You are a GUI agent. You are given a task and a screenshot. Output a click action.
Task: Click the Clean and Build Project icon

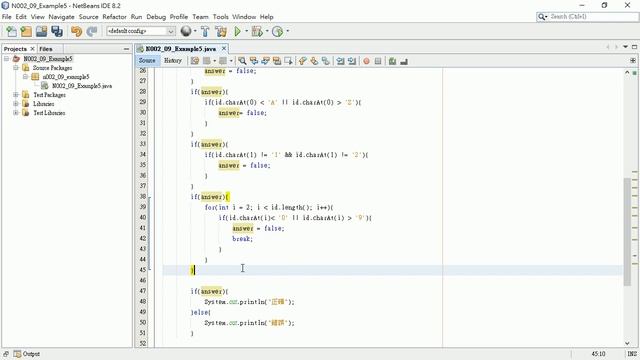point(221,31)
